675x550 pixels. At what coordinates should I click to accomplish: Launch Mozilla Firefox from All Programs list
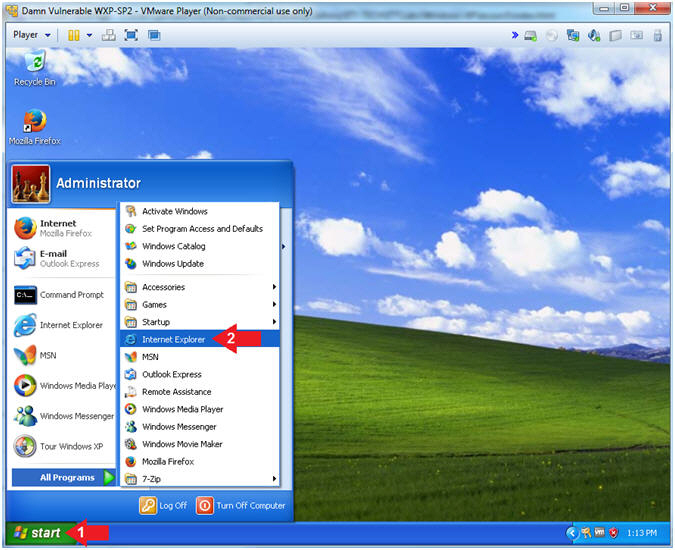(200, 461)
